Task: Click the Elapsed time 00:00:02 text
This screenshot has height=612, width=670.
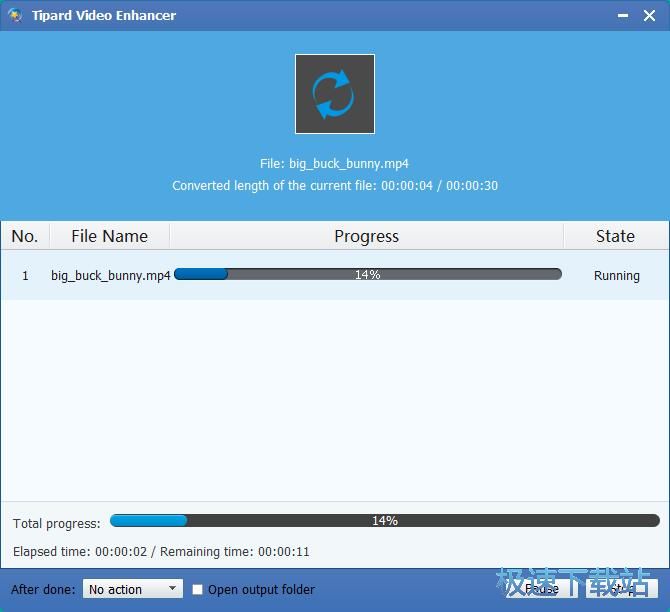Action: tap(80, 551)
